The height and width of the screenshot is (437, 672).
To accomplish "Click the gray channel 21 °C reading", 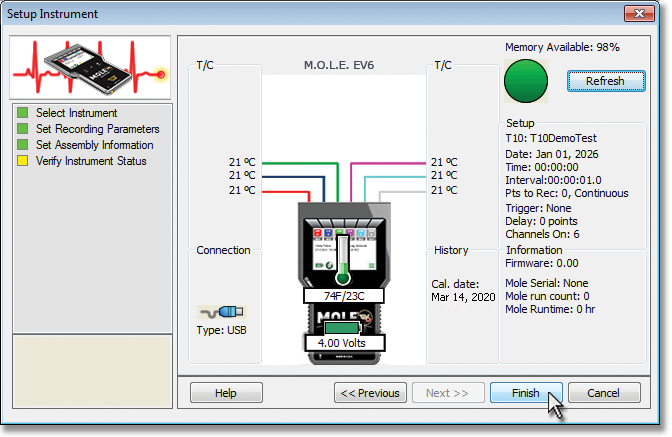I will pos(444,190).
